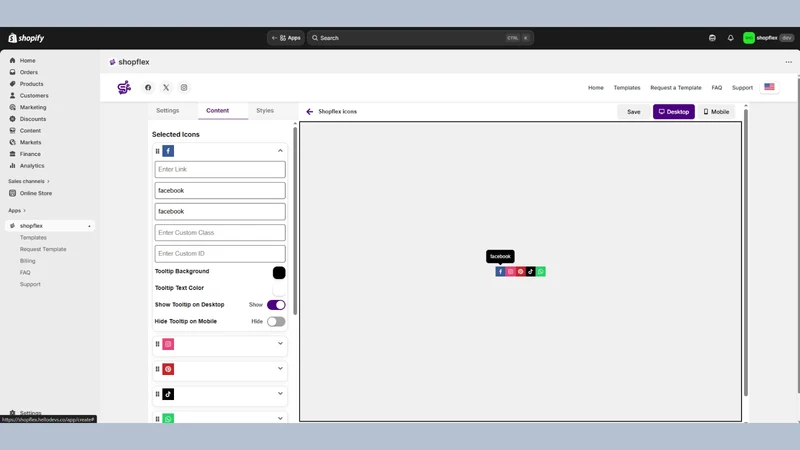The height and width of the screenshot is (450, 800).
Task: Click the three-dot menu at top right
Action: point(789,62)
